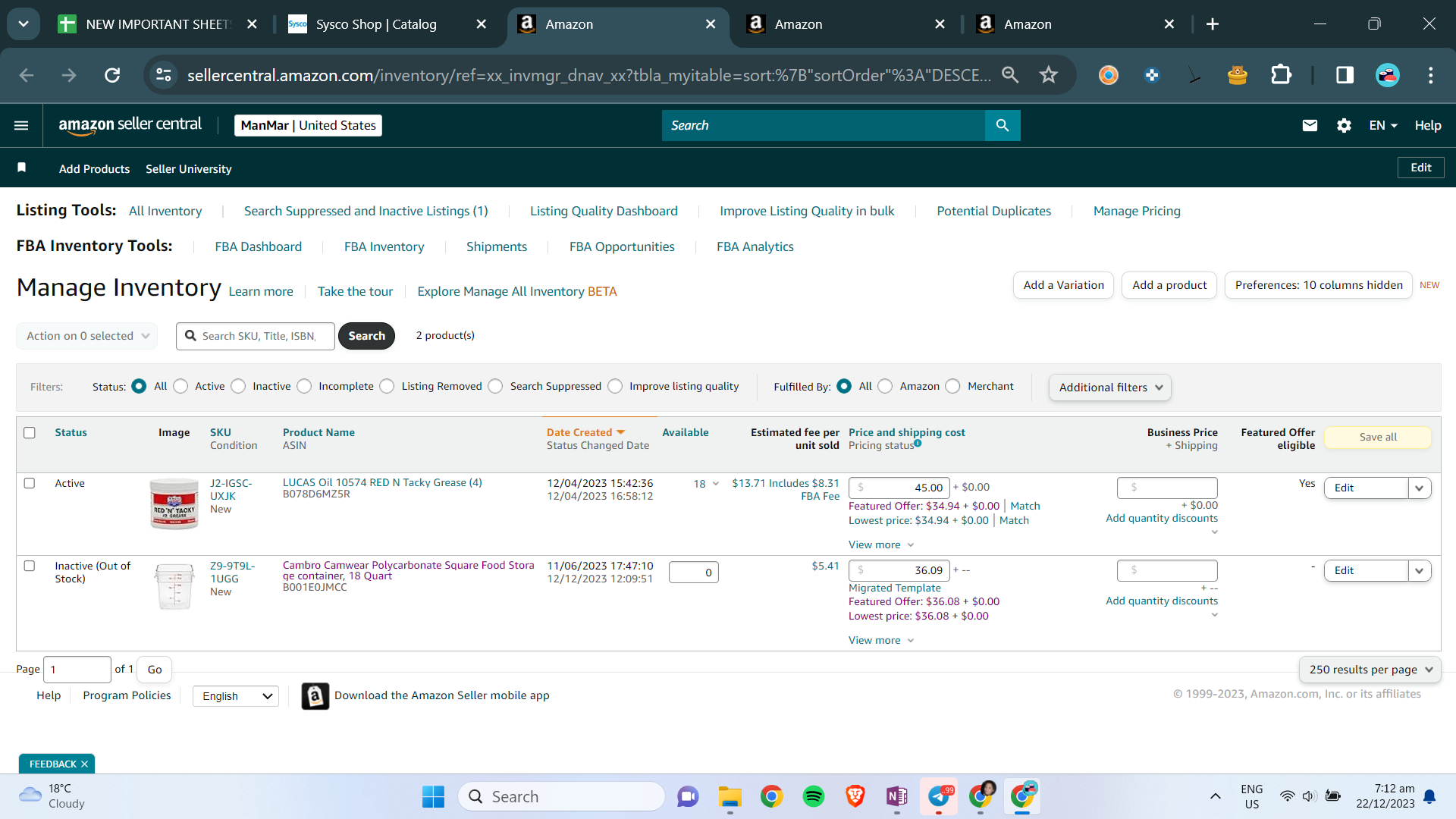Screen dimensions: 1456x819
Task: Expand View more for Cambro pricing
Action: tap(881, 640)
